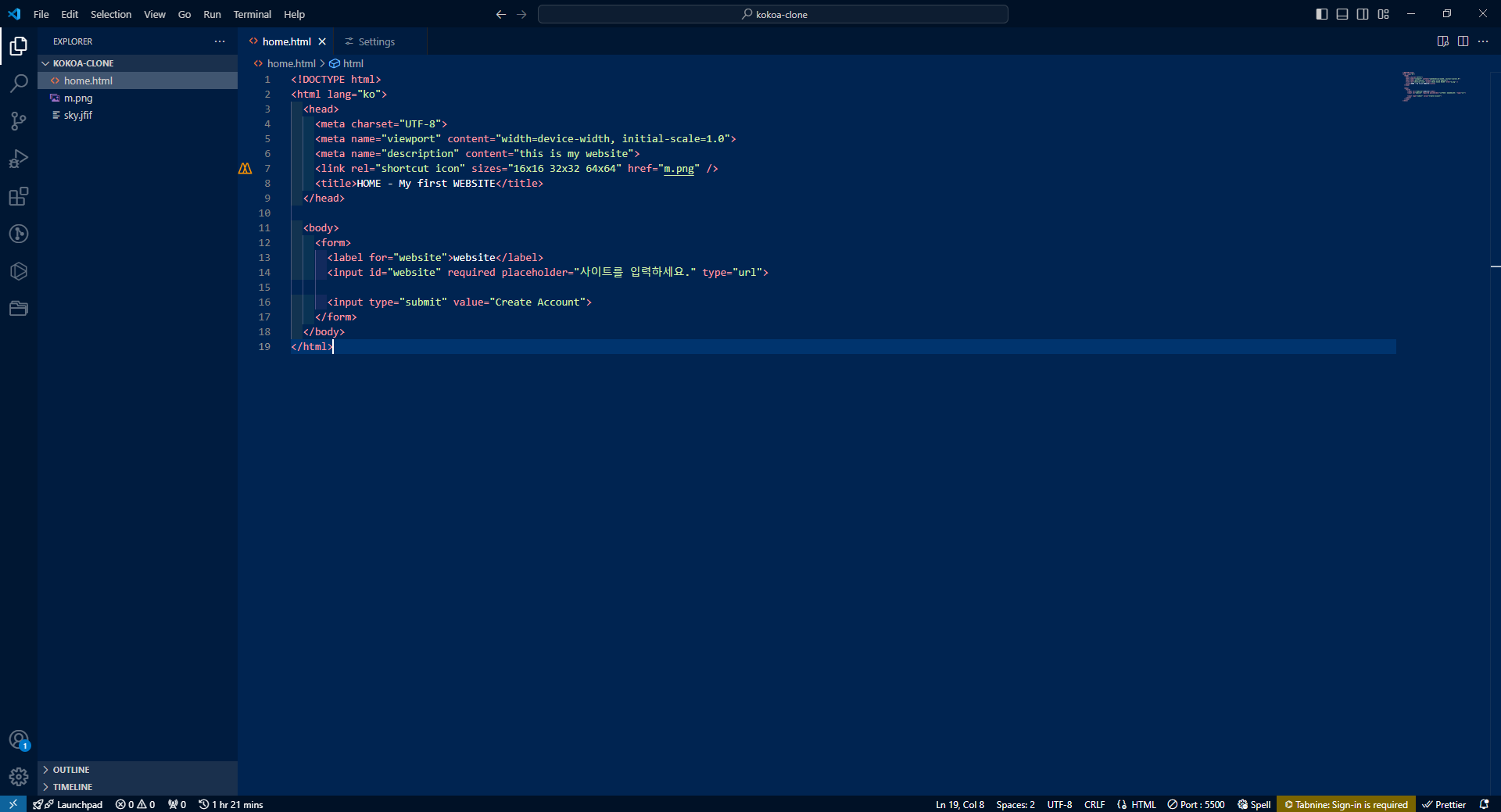1501x812 pixels.
Task: Change encoding via UTF-8 status item
Action: coord(1059,804)
